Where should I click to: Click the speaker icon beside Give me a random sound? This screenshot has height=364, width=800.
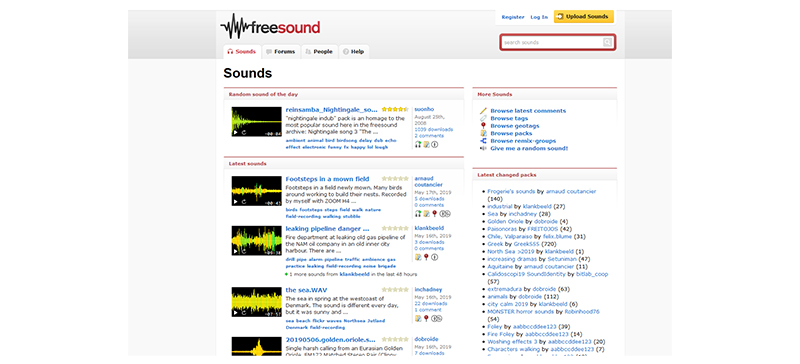click(483, 148)
